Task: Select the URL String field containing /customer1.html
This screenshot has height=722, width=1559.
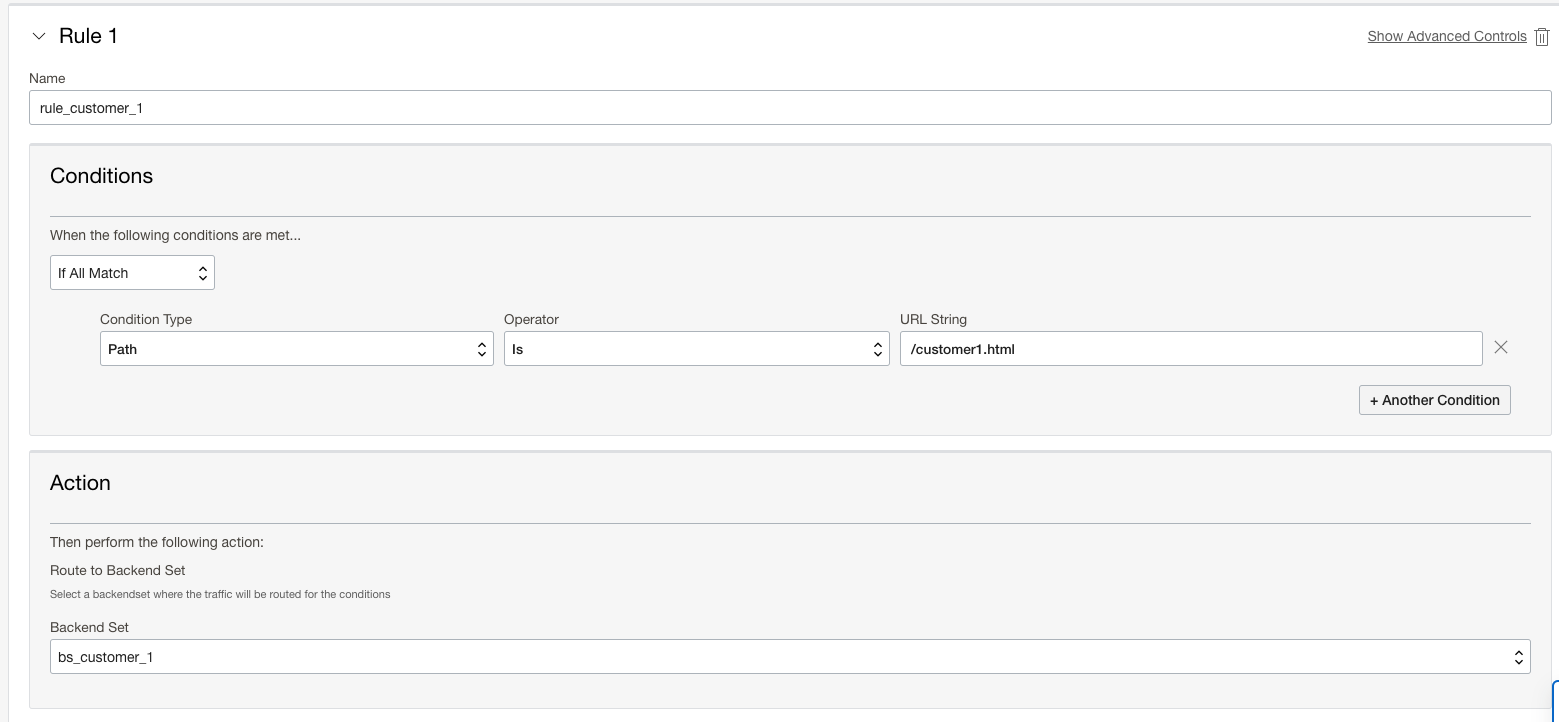Action: coord(1190,348)
